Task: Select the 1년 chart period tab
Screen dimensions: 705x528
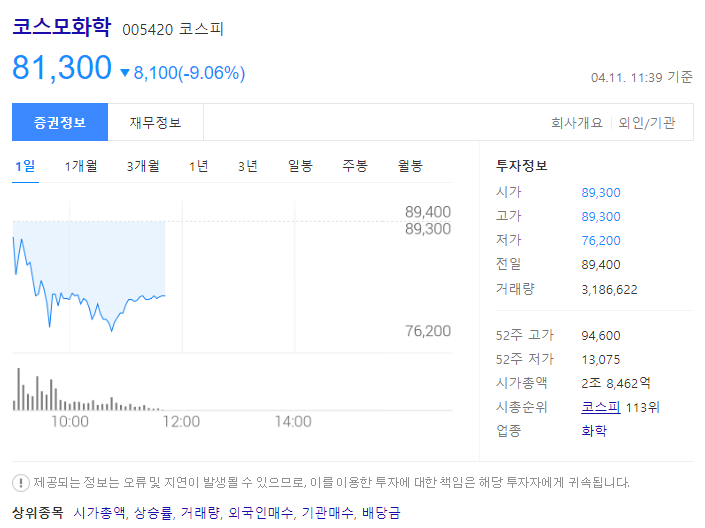Action: tap(198, 166)
